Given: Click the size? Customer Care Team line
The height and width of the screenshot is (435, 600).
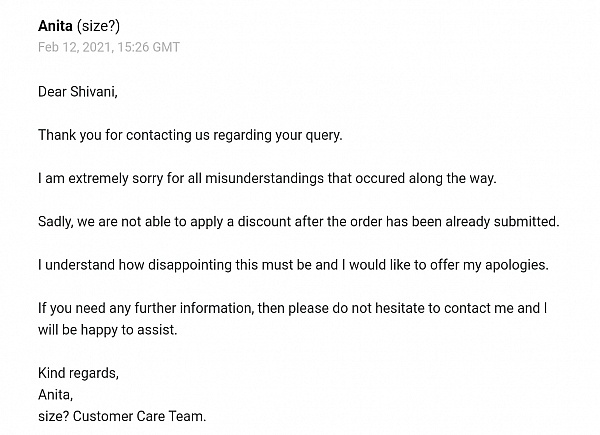Looking at the screenshot, I should [122, 416].
